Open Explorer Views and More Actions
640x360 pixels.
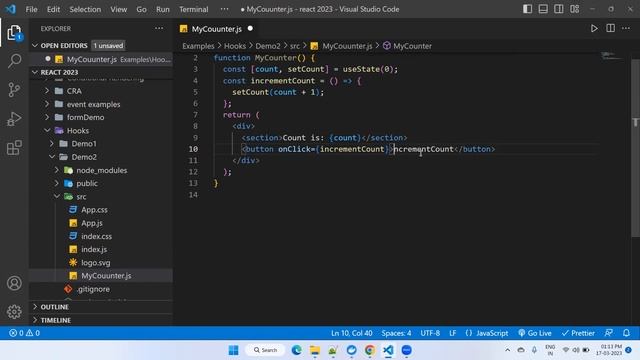point(159,29)
